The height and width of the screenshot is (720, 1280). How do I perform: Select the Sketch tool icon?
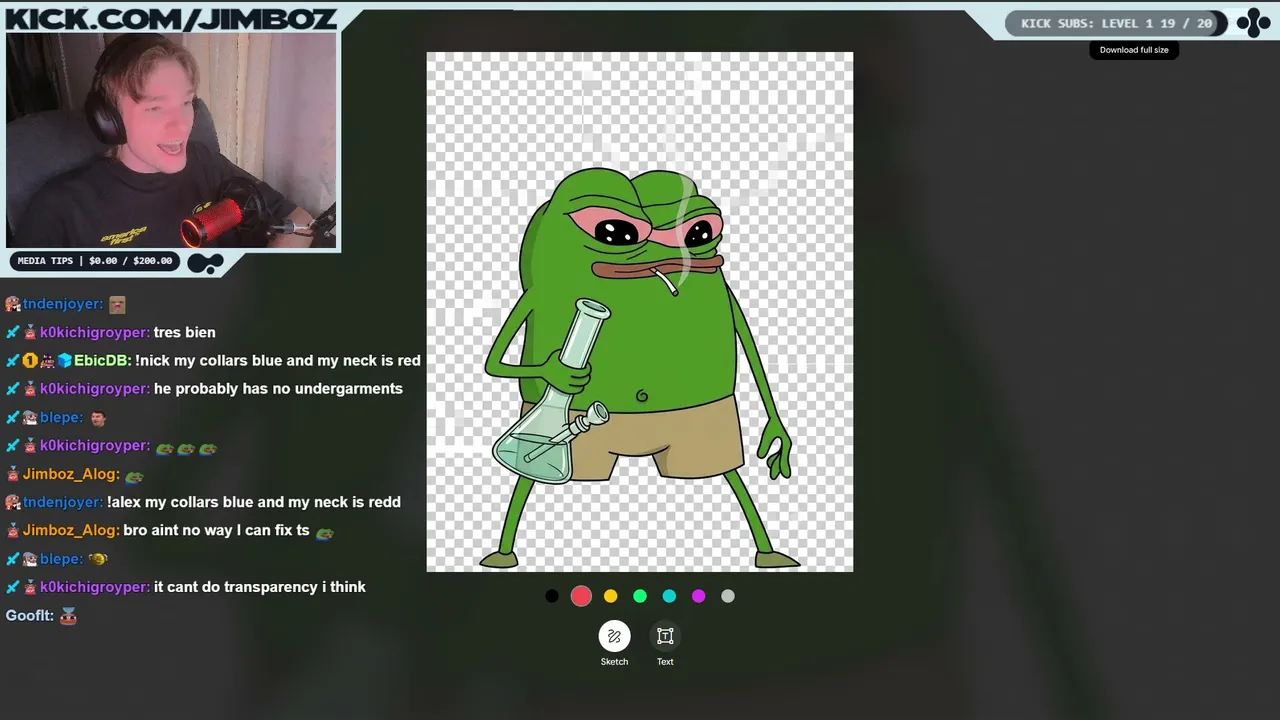tap(614, 636)
